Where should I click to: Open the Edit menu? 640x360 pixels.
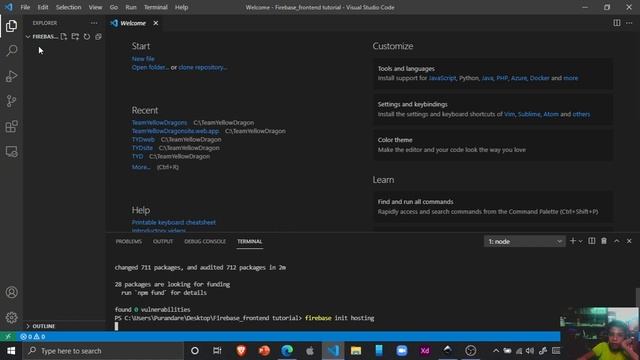pyautogui.click(x=43, y=7)
